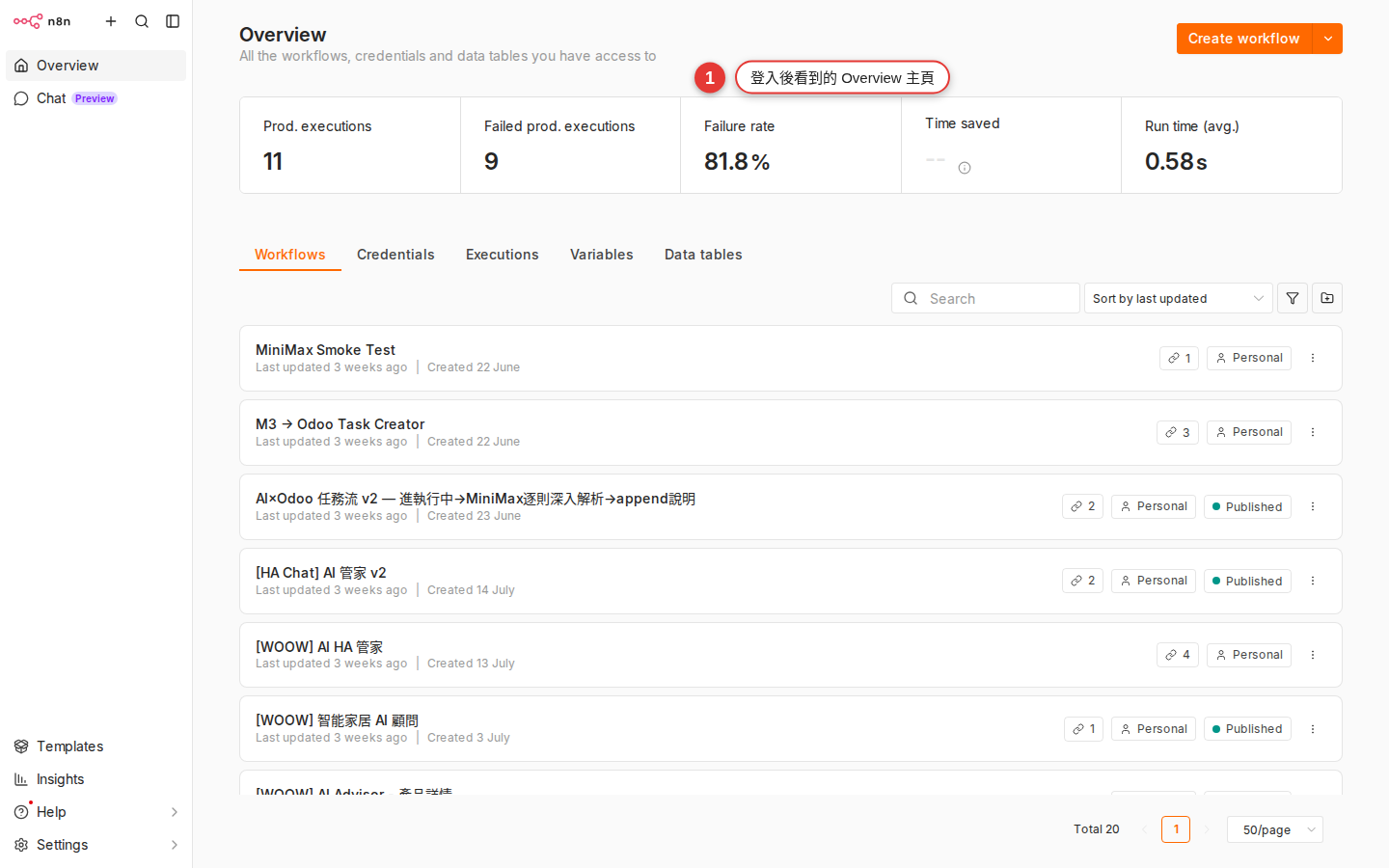Open actions menu for [HA Chat] AI 管家 v2
The image size is (1389, 868).
pos(1313,581)
